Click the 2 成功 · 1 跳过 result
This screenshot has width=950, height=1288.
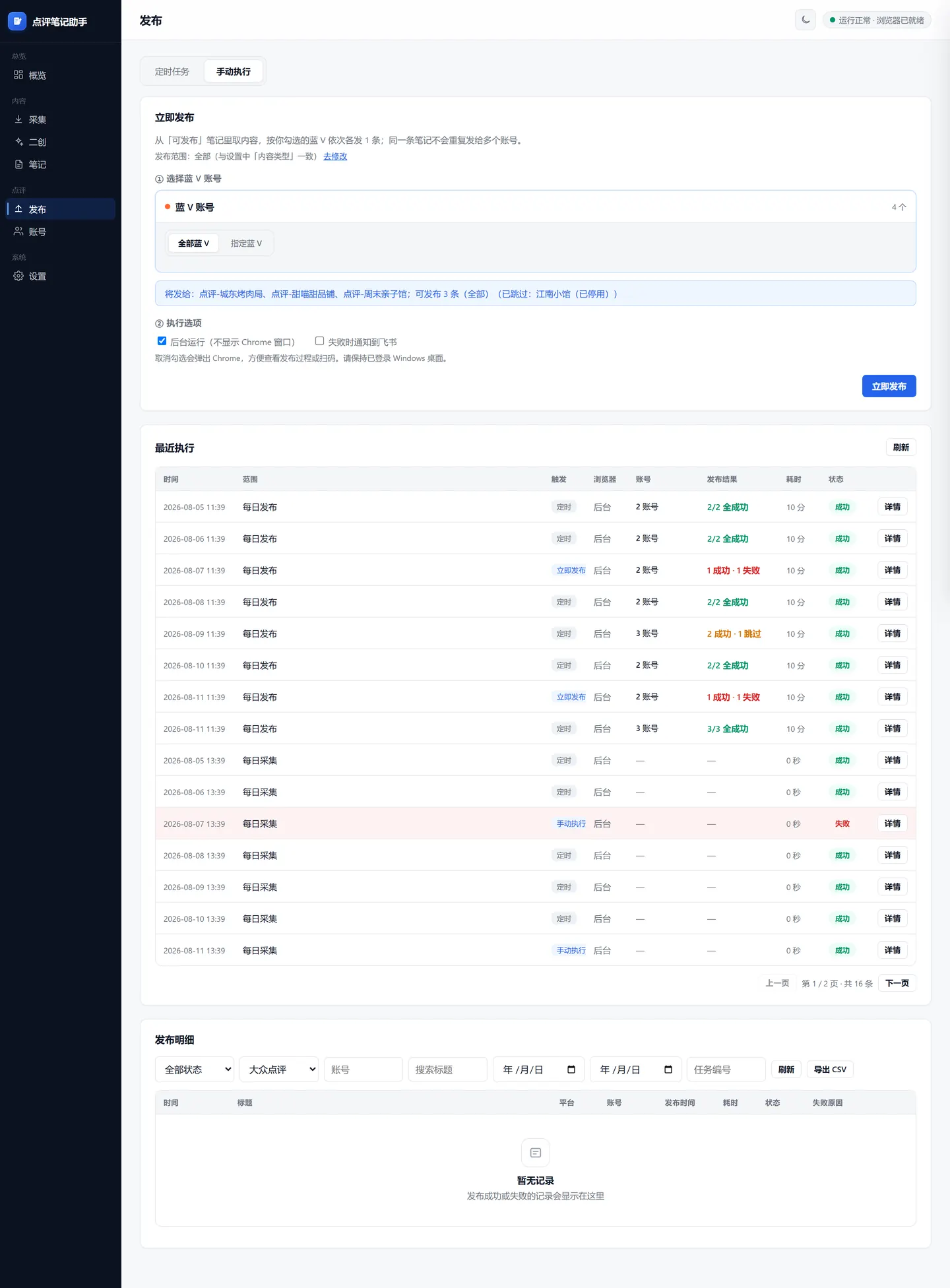click(734, 634)
